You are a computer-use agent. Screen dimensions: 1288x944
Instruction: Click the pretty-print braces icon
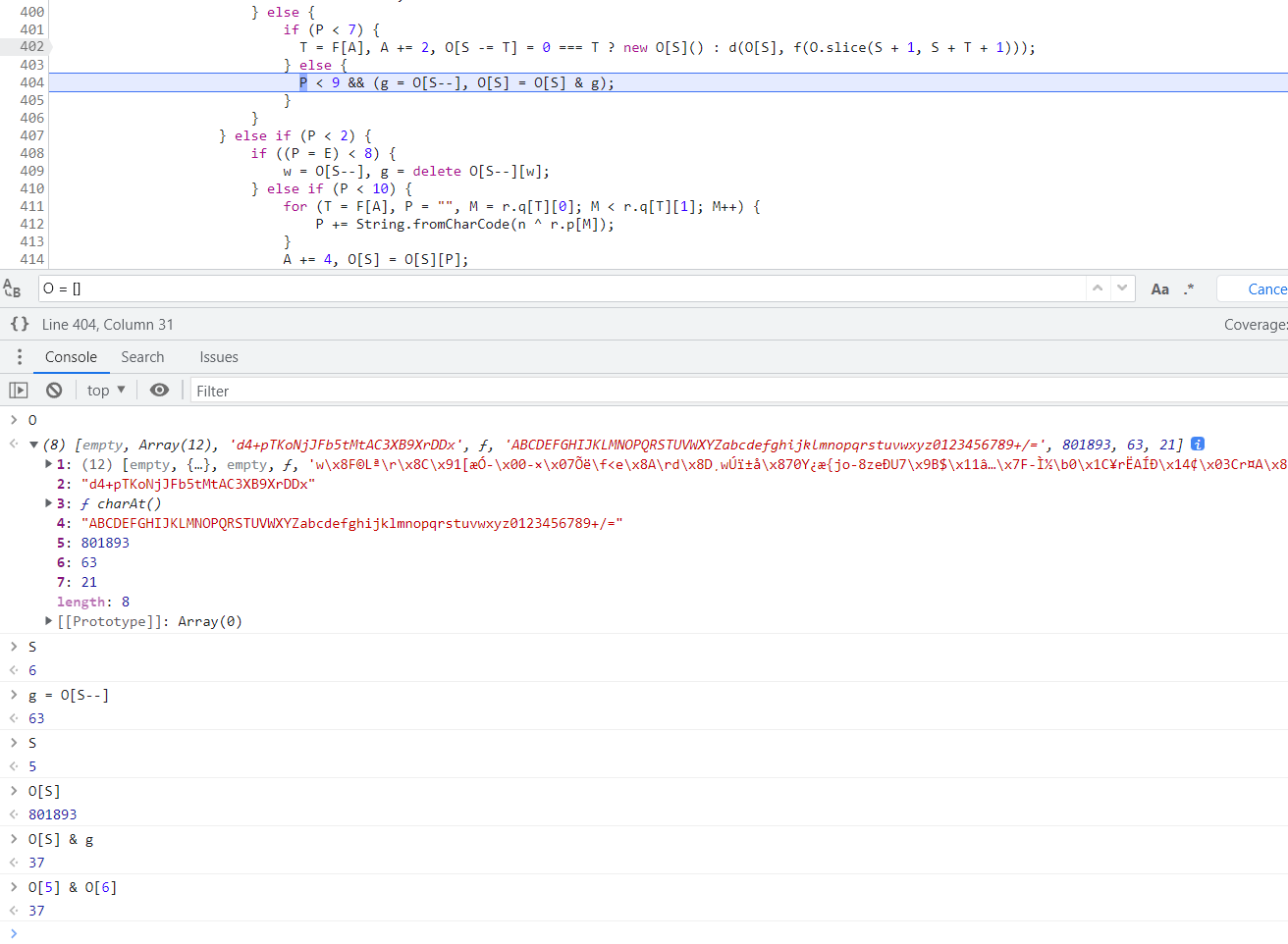pos(20,324)
